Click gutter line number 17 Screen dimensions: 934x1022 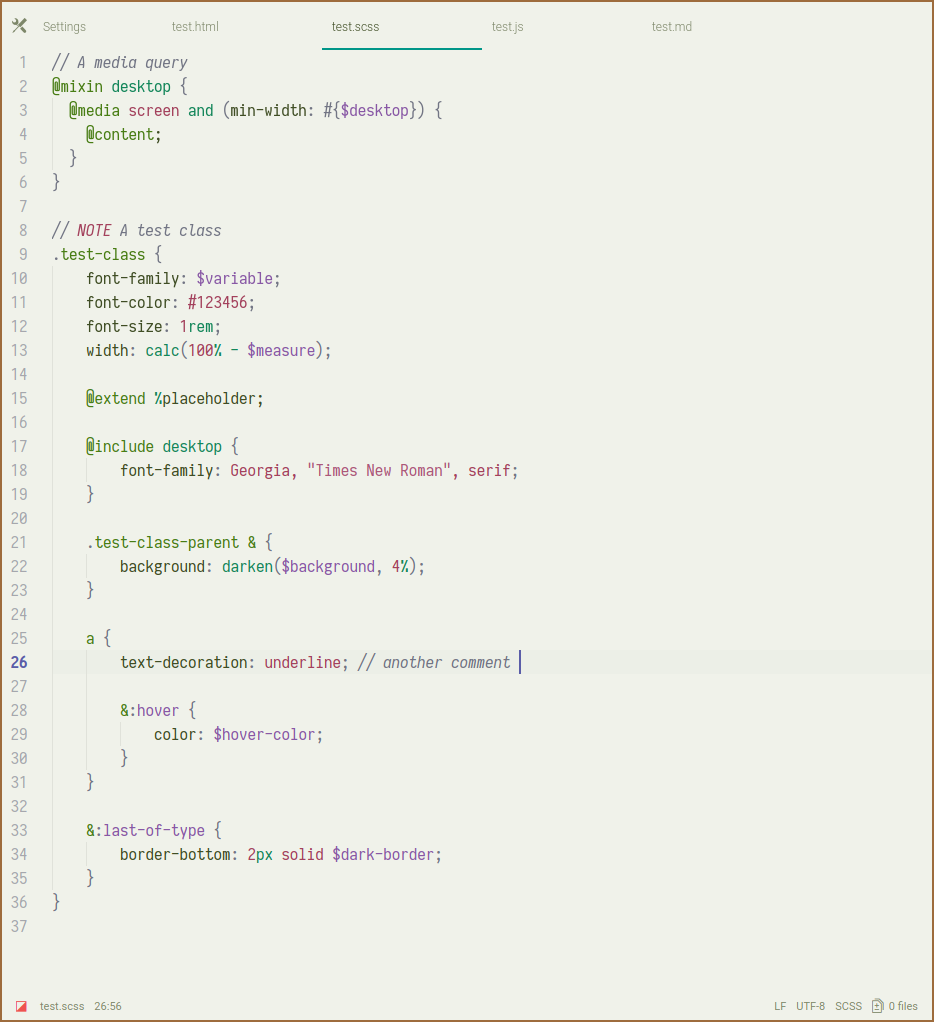(x=19, y=446)
